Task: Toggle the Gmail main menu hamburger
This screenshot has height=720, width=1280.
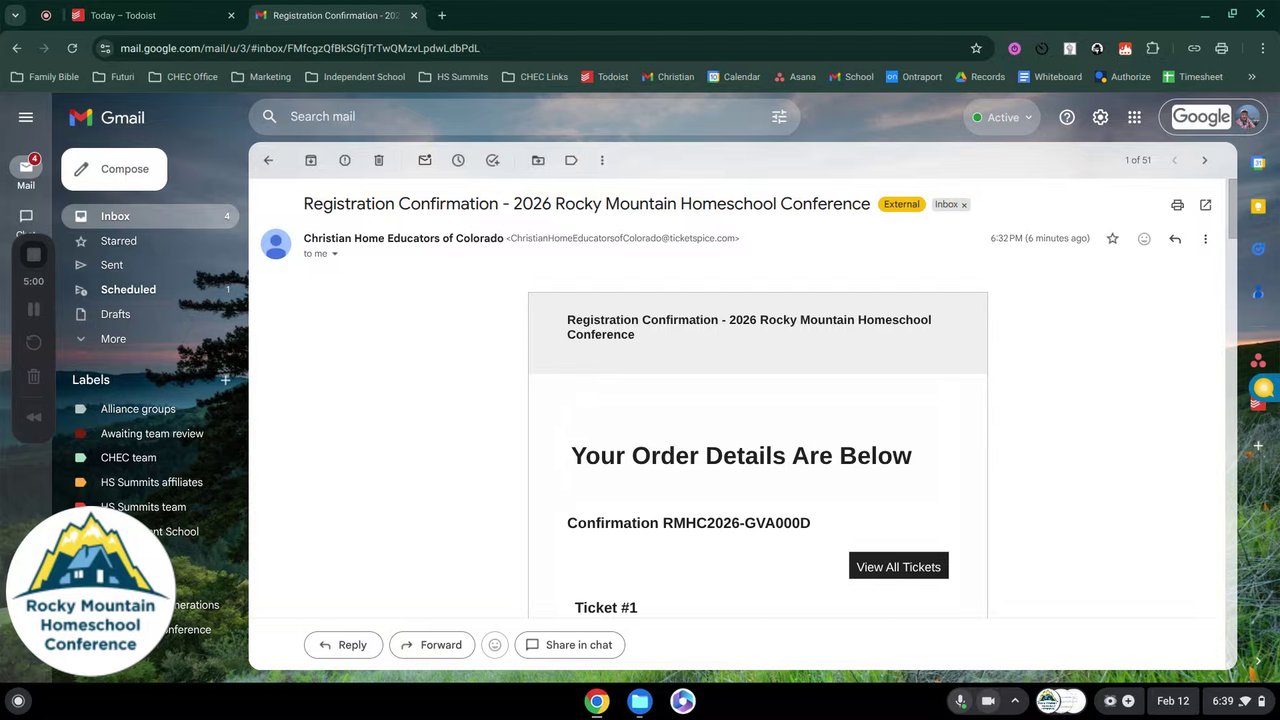Action: pyautogui.click(x=26, y=117)
